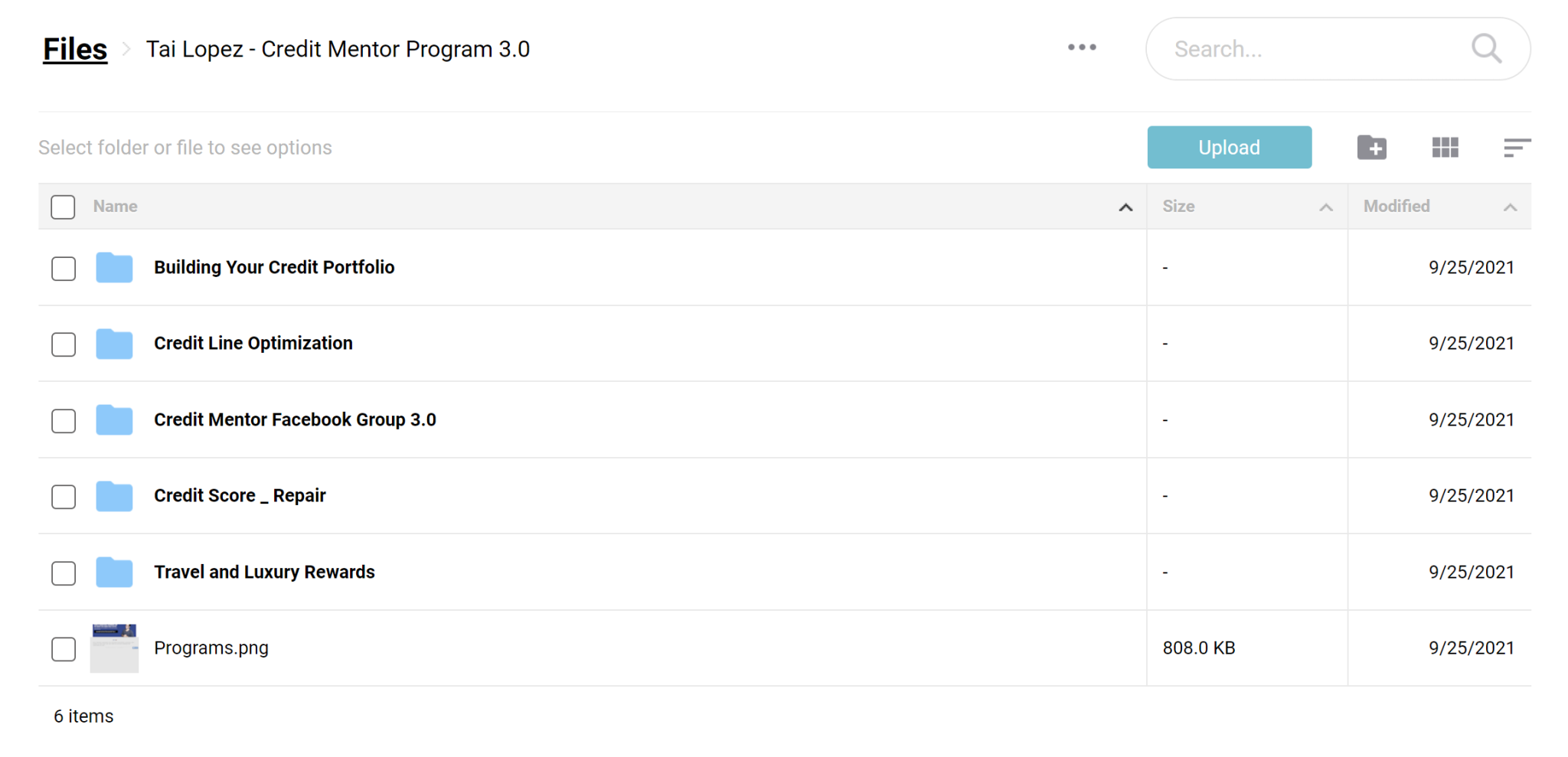Open Credit Mentor Facebook Group 3.0 folder
Image resolution: width=1568 pixels, height=757 pixels.
[295, 419]
